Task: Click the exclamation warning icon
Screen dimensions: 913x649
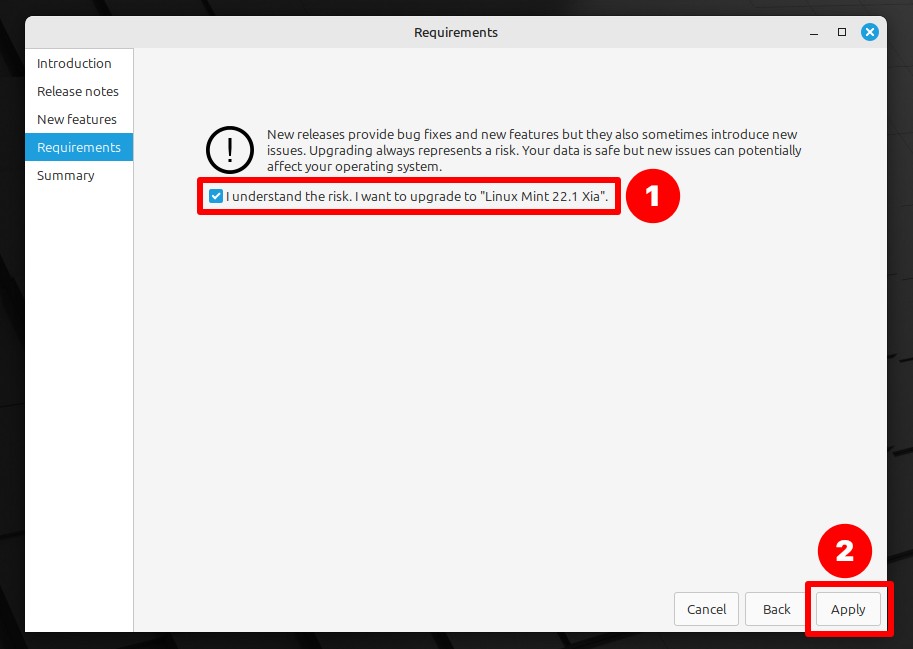Action: (230, 150)
